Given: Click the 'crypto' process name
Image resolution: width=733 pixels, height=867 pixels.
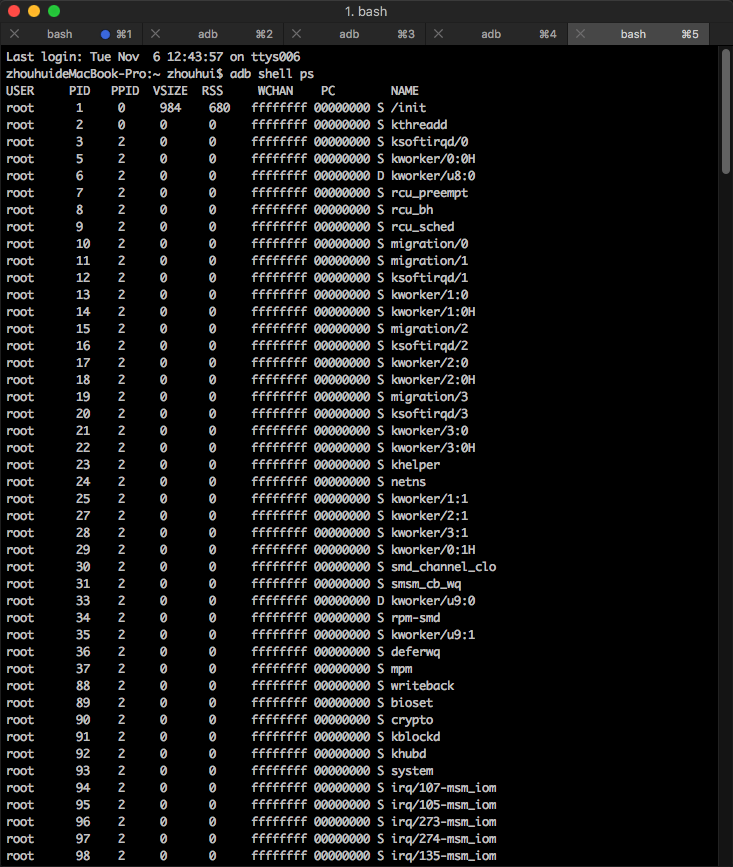Looking at the screenshot, I should click(412, 720).
